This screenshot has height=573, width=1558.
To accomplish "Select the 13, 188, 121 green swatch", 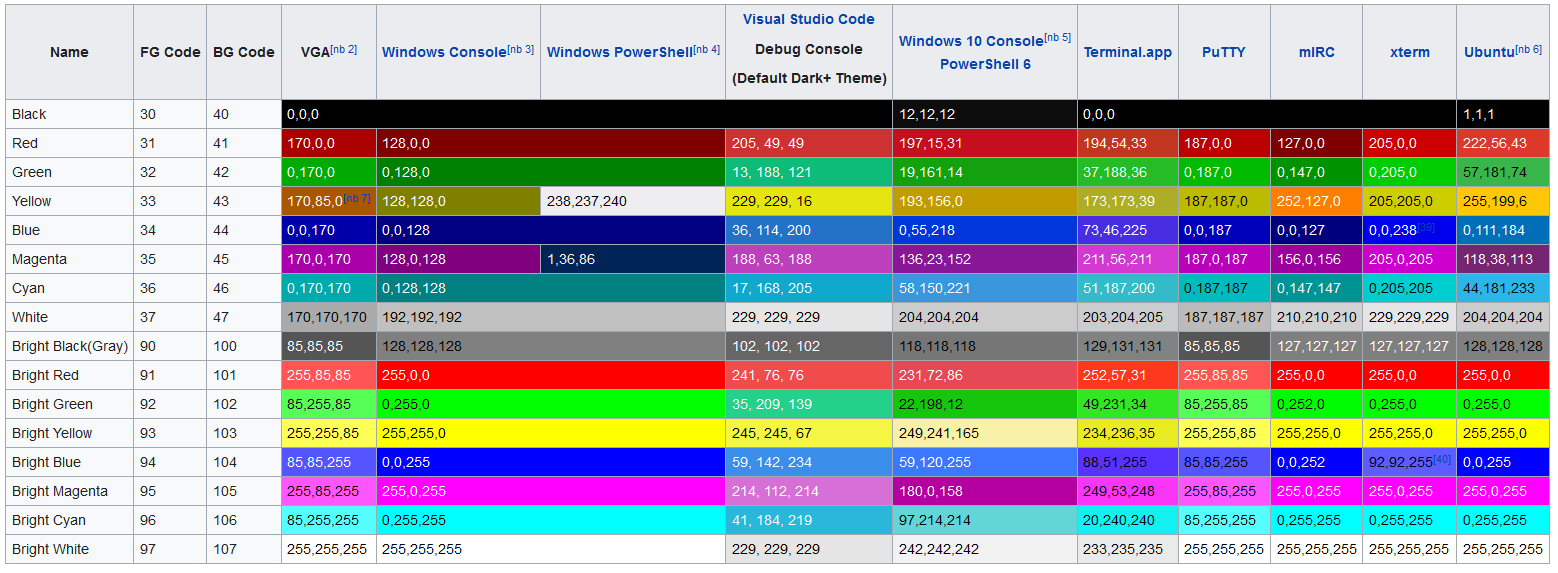I will pos(809,172).
